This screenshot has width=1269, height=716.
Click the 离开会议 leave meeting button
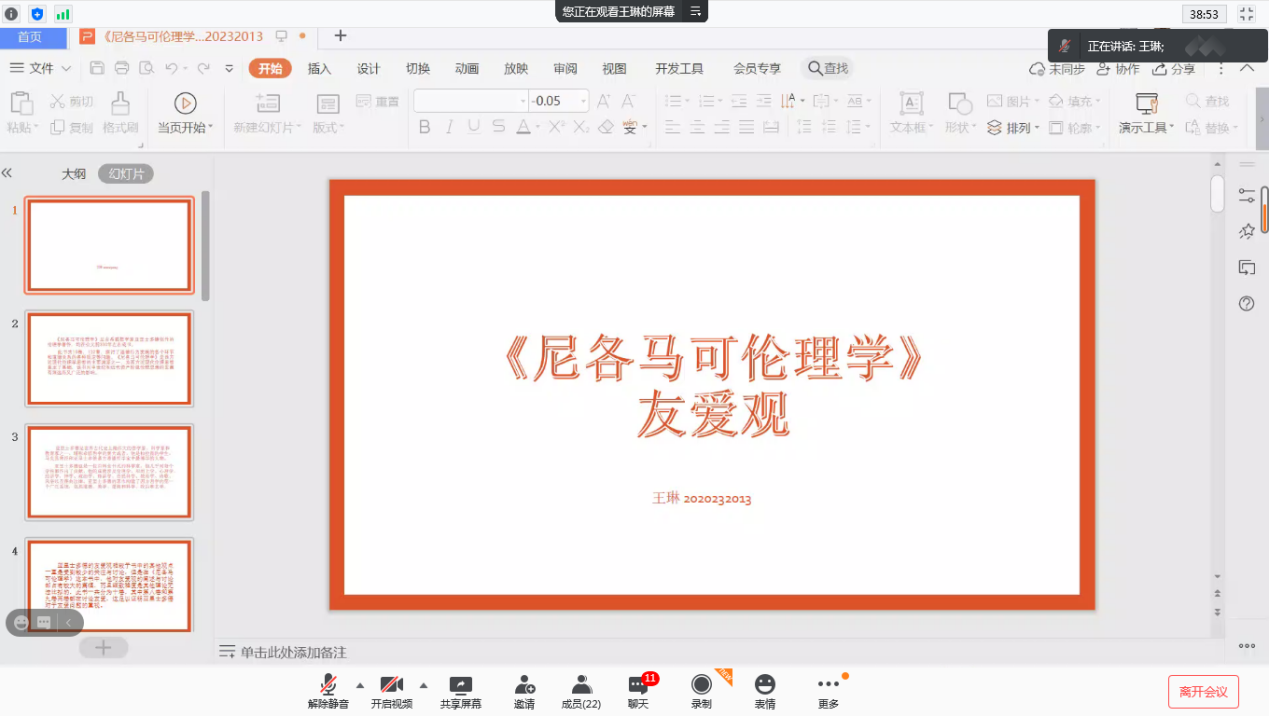[1203, 691]
